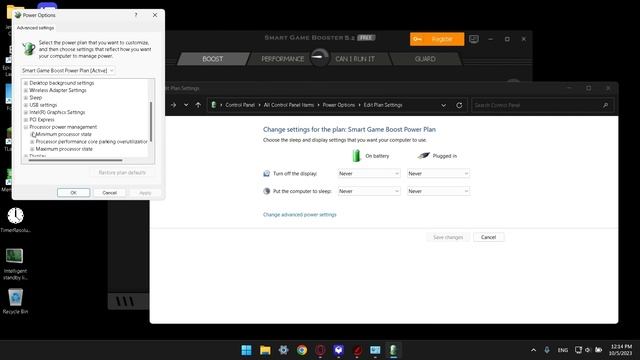Open the ENG language indicator
640x360 pixels.
pyautogui.click(x=562, y=350)
